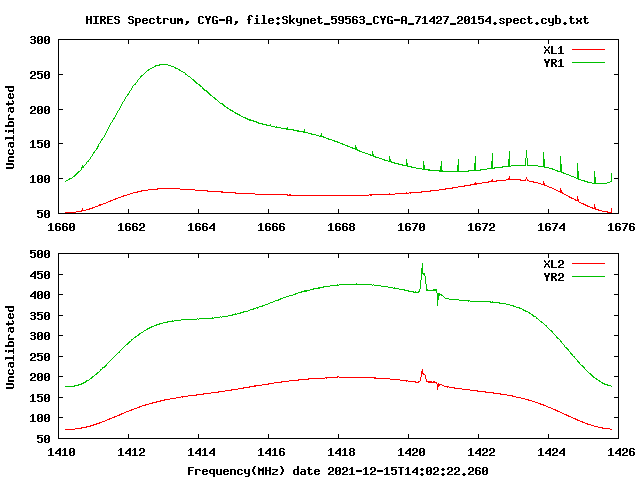This screenshot has height=480, width=640.
Task: Click the 350 y-axis tick label
Action: coord(40,316)
